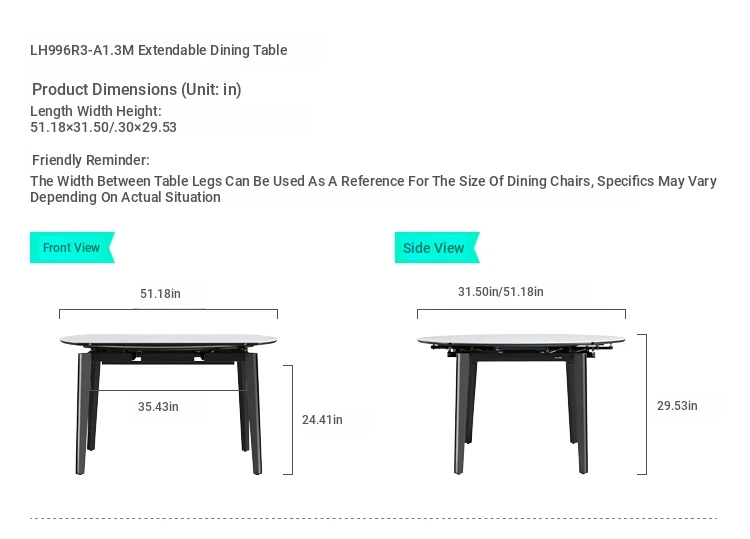Click the 29.53in total height label
The height and width of the screenshot is (539, 750).
[x=677, y=406]
